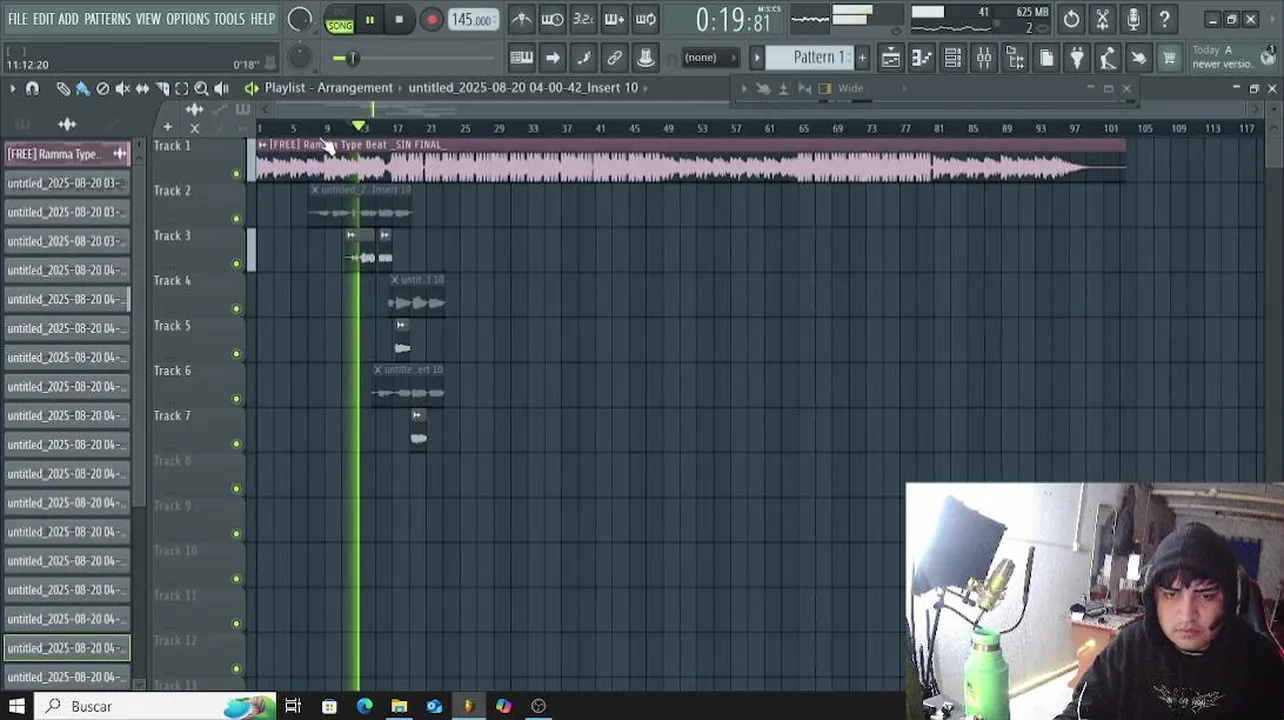Toggle loop recording icon
Image resolution: width=1284 pixels, height=720 pixels.
click(x=646, y=19)
